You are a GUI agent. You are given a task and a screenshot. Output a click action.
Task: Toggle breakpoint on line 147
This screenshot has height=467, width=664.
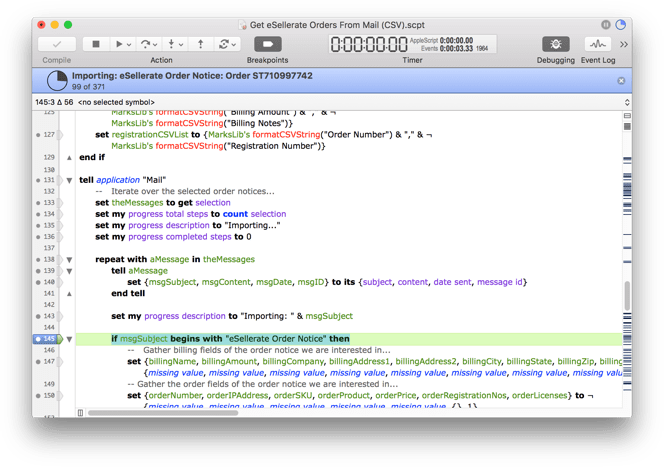point(38,362)
